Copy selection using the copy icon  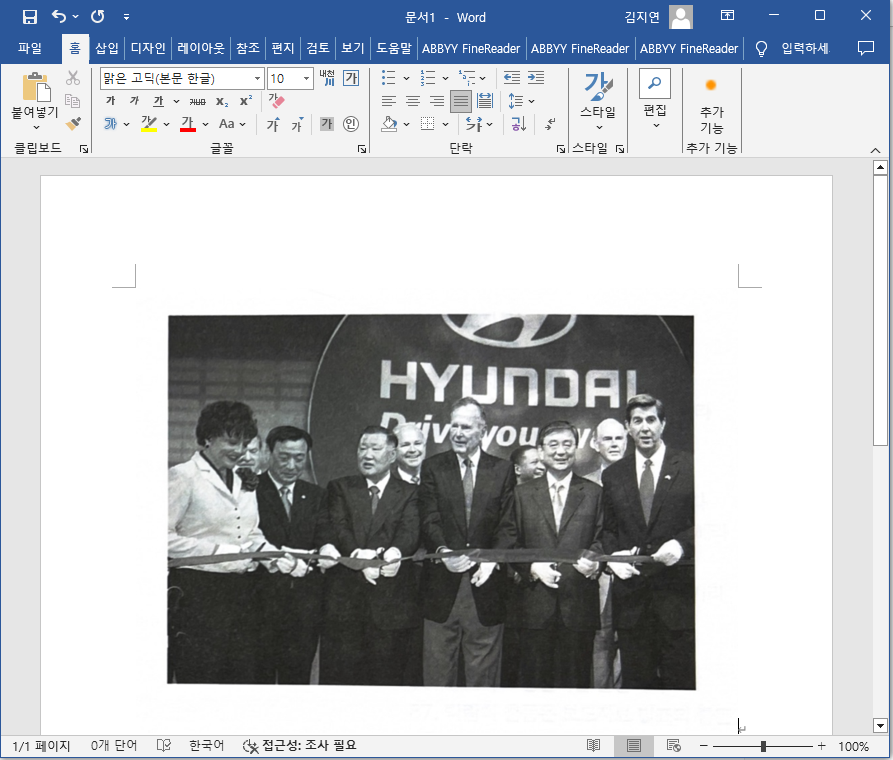pos(72,101)
